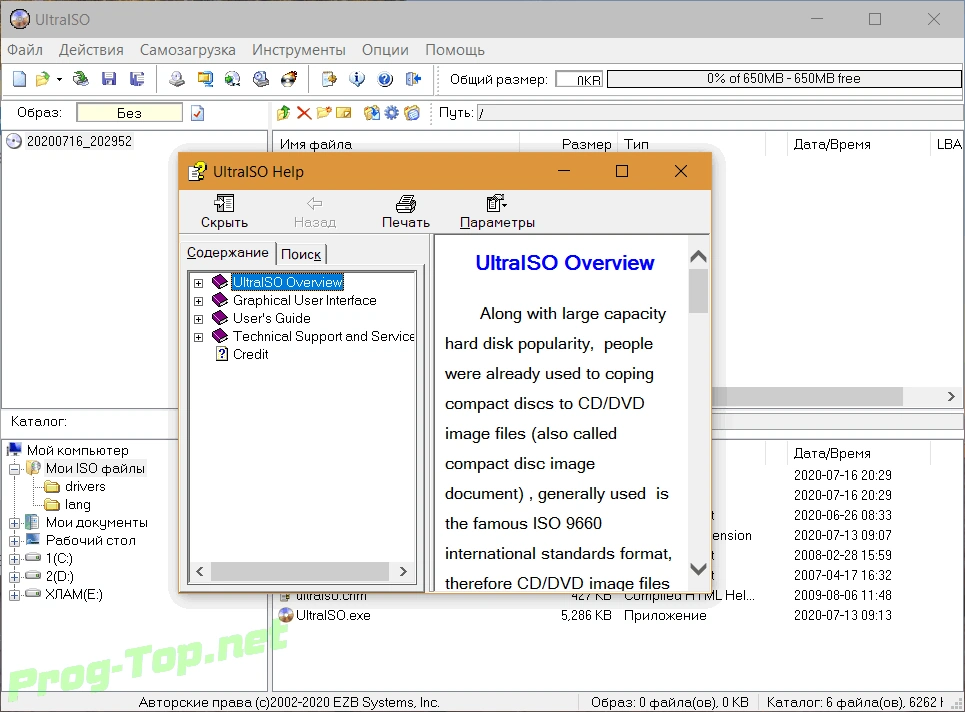The height and width of the screenshot is (712, 965).
Task: Expand the ХЛАМ(E:) drive node
Action: click(15, 595)
